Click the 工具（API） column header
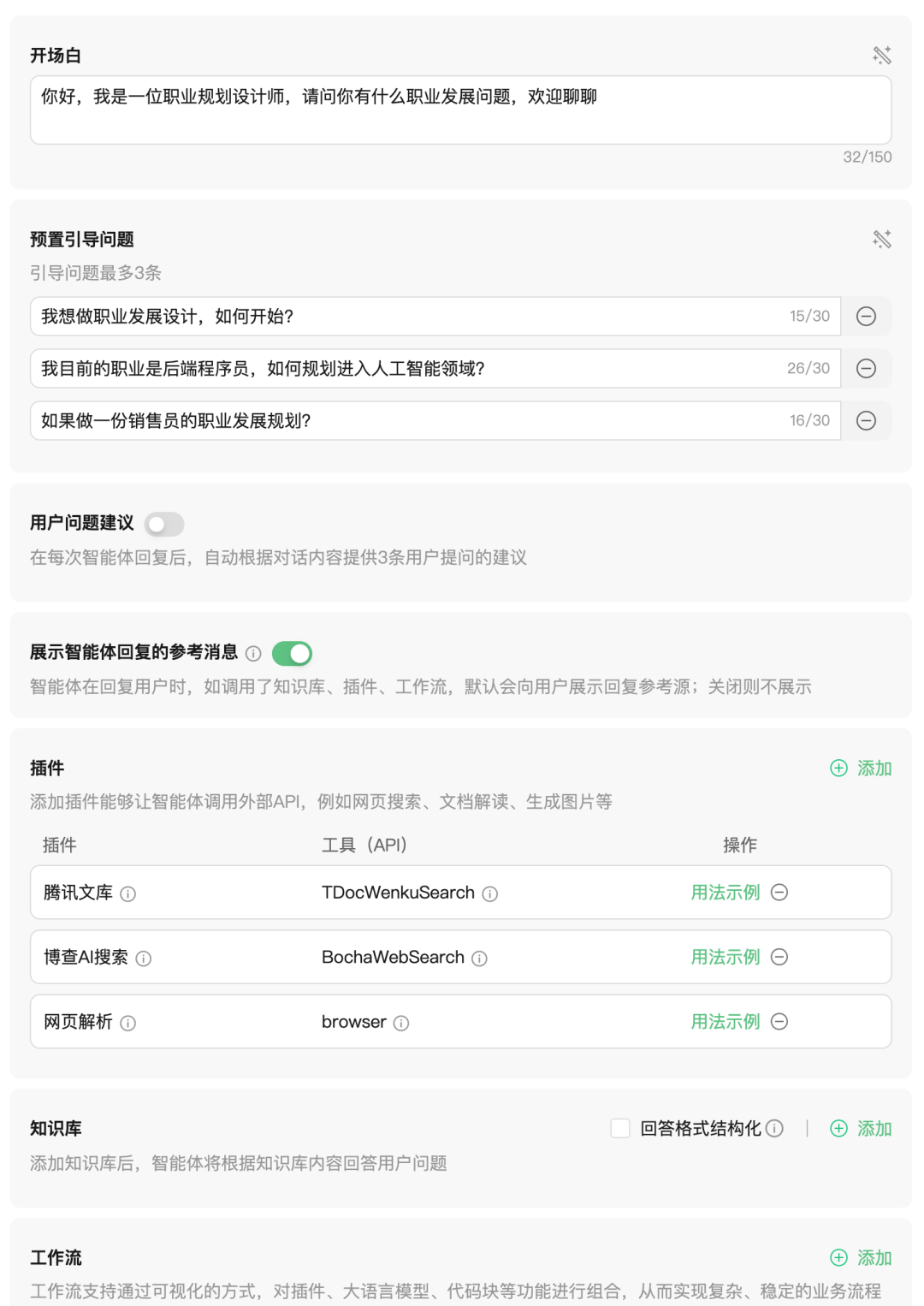 pos(364,846)
